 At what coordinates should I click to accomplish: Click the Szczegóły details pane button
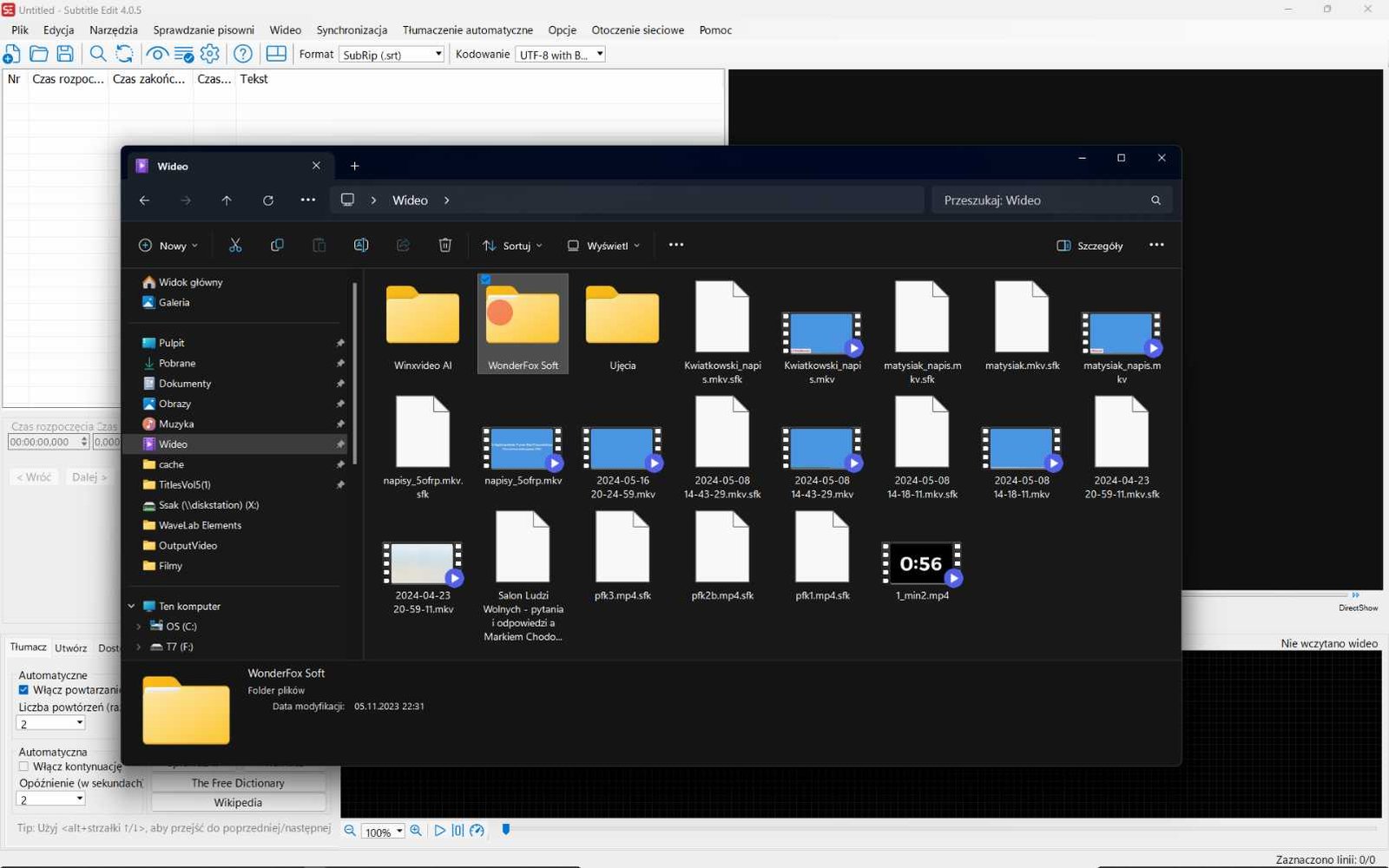click(x=1089, y=246)
